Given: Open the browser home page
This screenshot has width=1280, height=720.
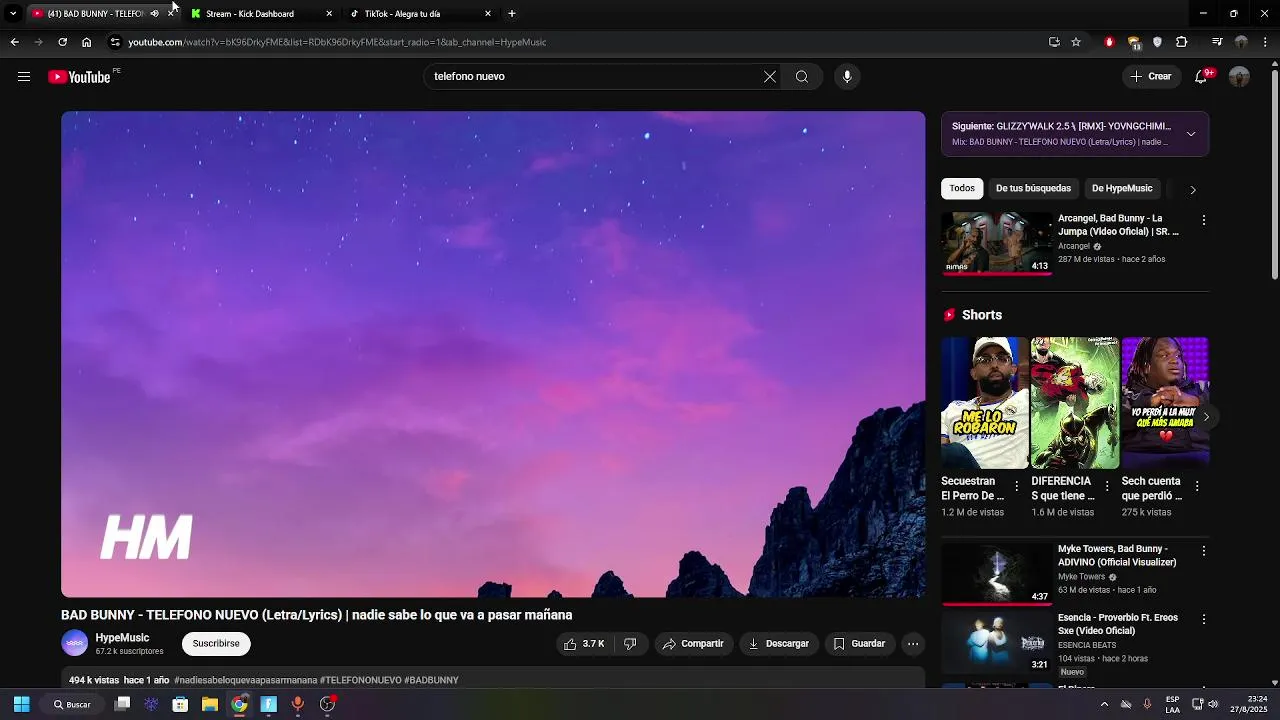Looking at the screenshot, I should click(86, 42).
